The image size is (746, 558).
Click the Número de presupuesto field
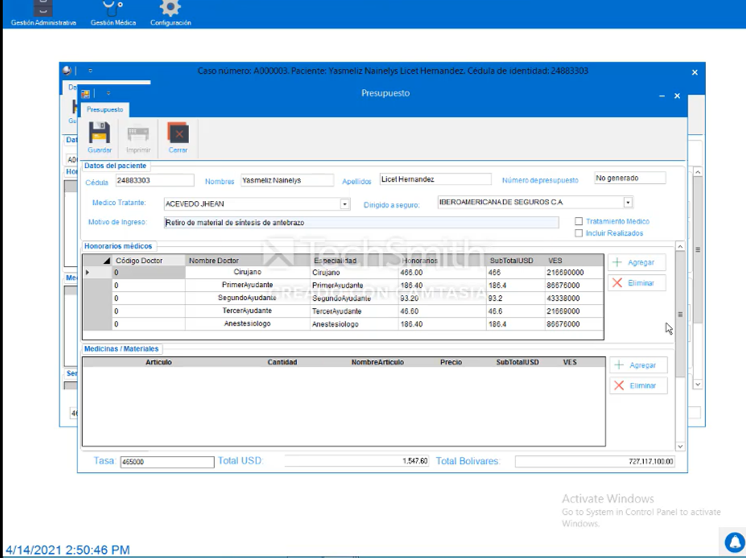coord(630,178)
